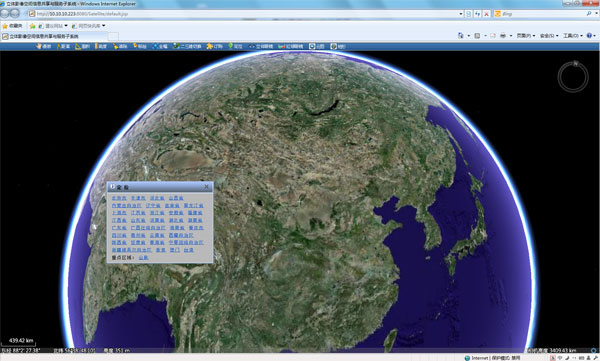Open the 安全(S) safety menu
The image size is (600, 361).
[x=549, y=36]
